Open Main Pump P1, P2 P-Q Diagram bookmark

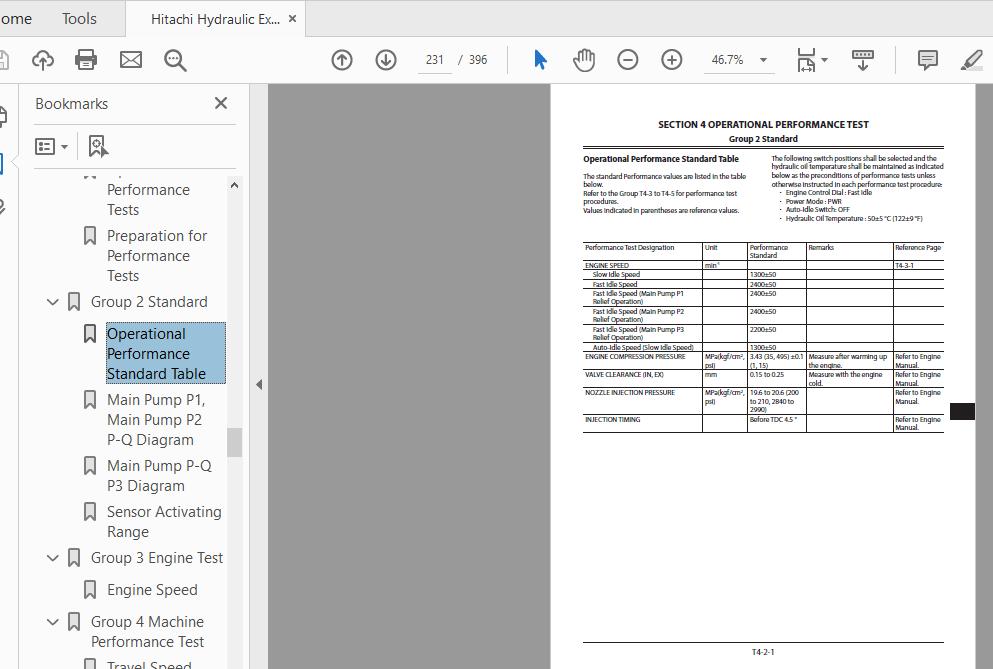coord(156,419)
